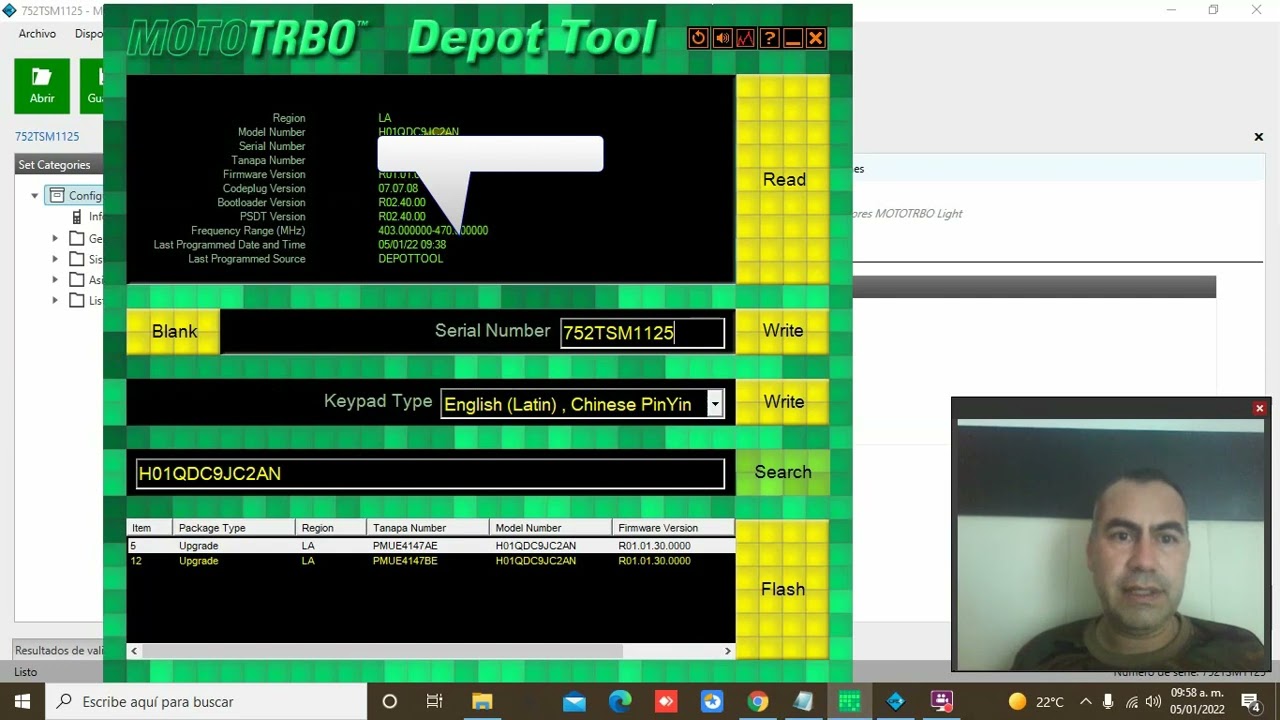
Task: Open the notification center icon
Action: [x=1250, y=701]
